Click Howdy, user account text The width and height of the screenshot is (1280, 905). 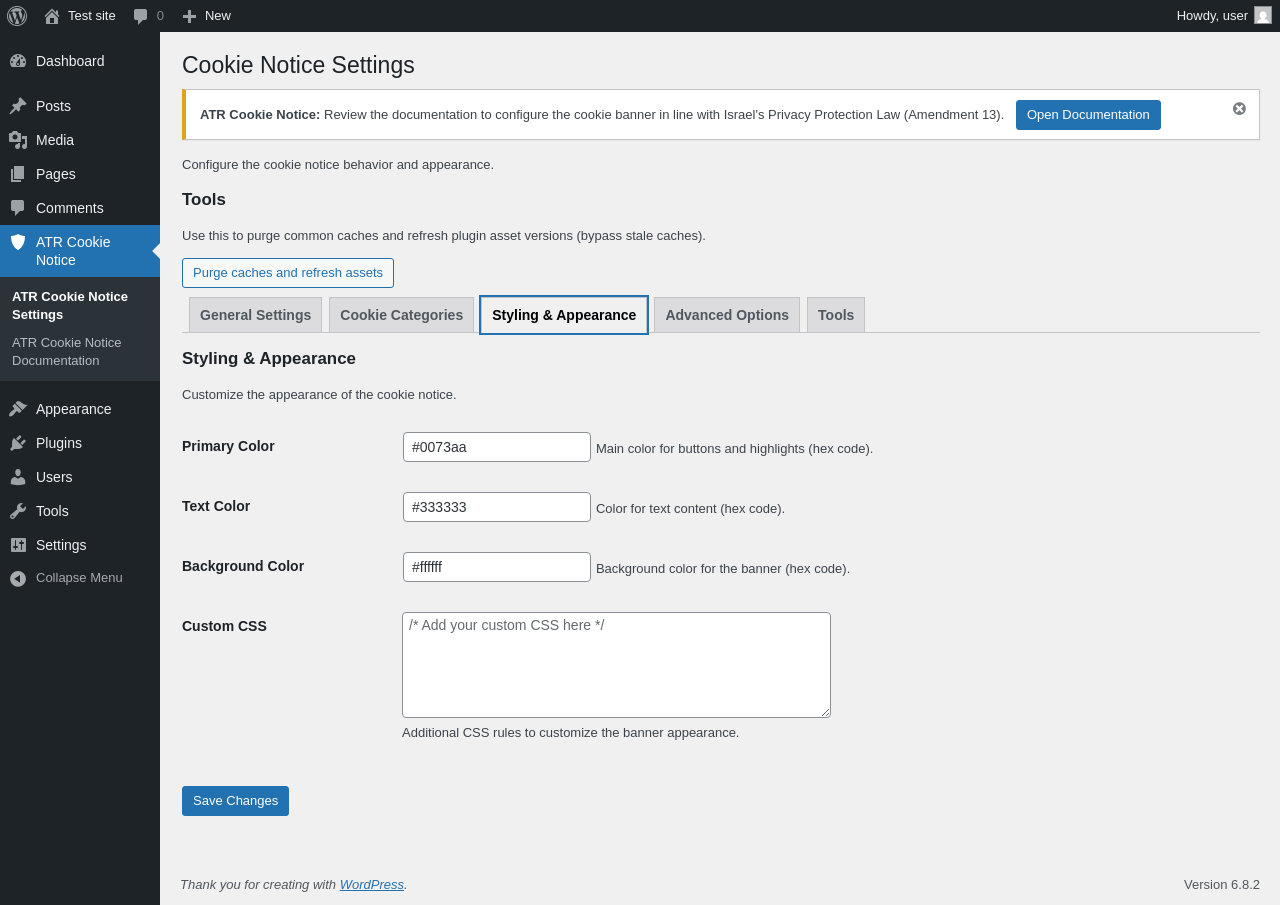[x=1212, y=16]
